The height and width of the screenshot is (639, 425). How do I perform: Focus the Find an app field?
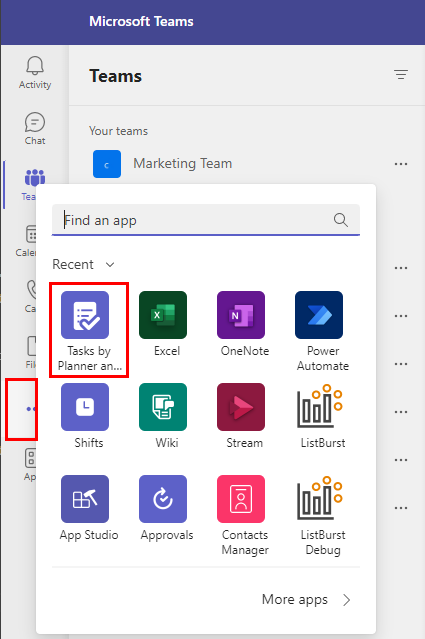pyautogui.click(x=206, y=220)
